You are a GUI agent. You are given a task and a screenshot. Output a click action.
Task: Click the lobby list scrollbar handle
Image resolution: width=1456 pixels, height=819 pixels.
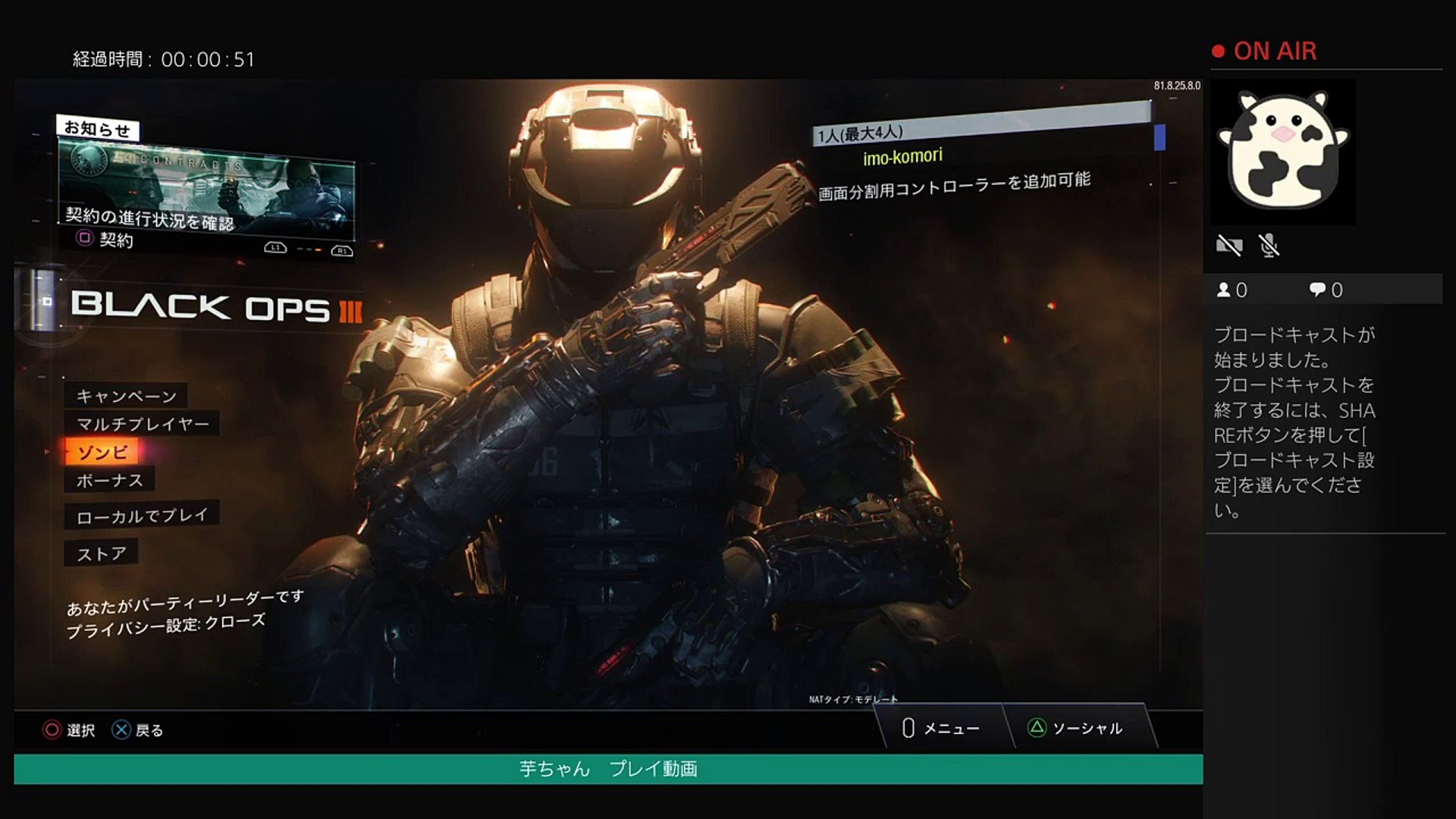(x=1159, y=137)
